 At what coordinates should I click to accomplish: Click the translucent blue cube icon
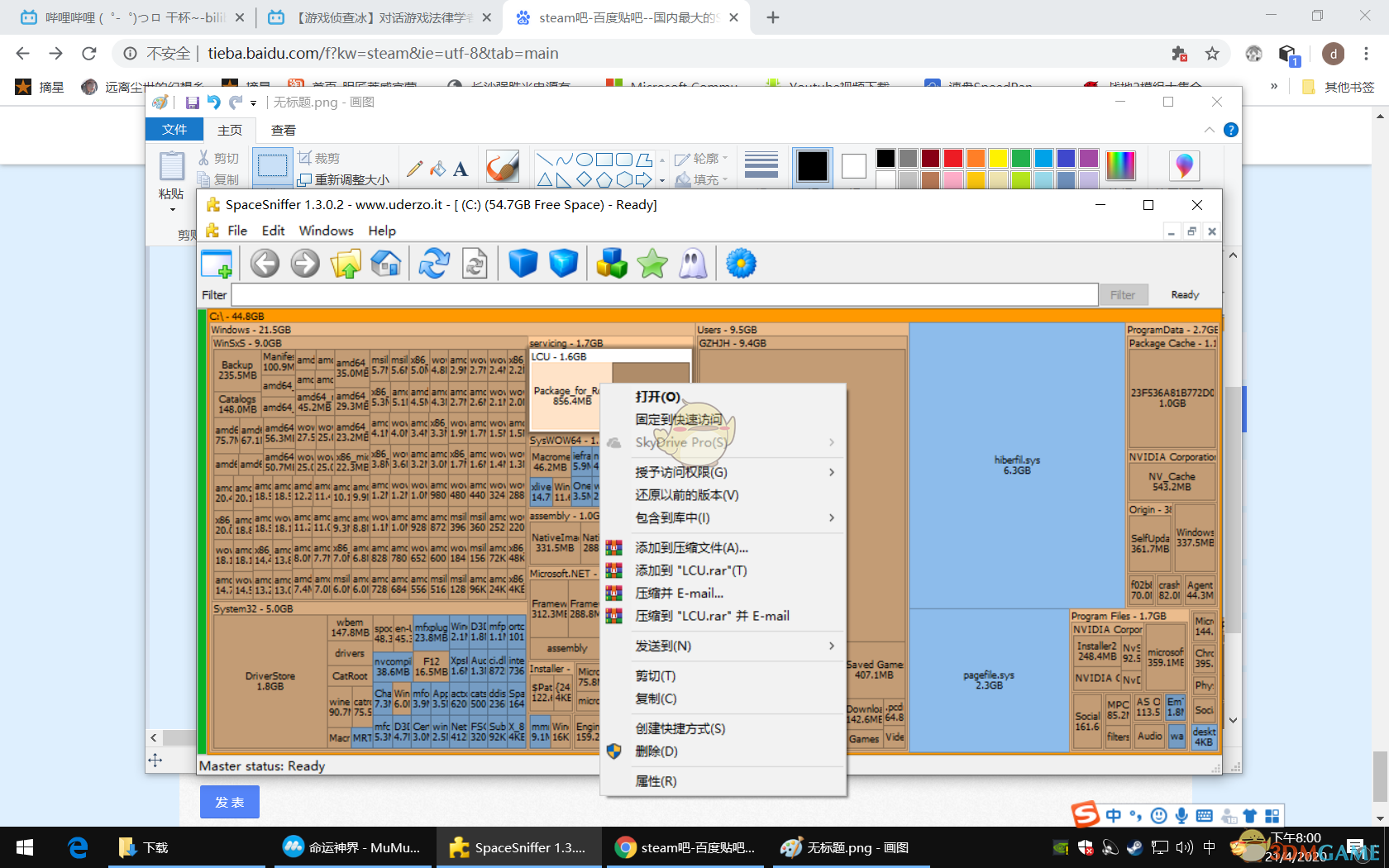[563, 264]
